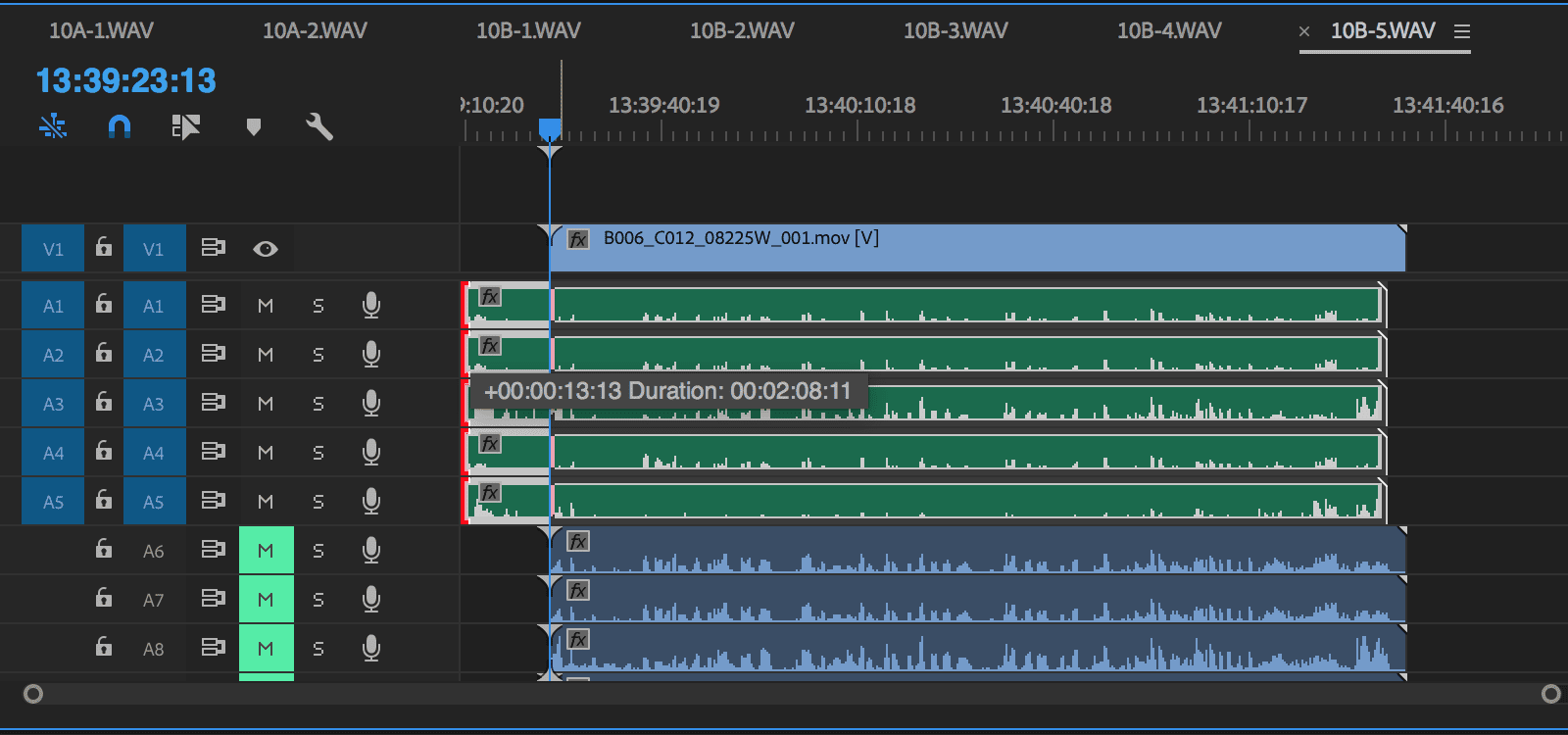This screenshot has width=1568, height=735.
Task: Click the blue 13:39:23:13 playhead timecode
Action: [125, 80]
